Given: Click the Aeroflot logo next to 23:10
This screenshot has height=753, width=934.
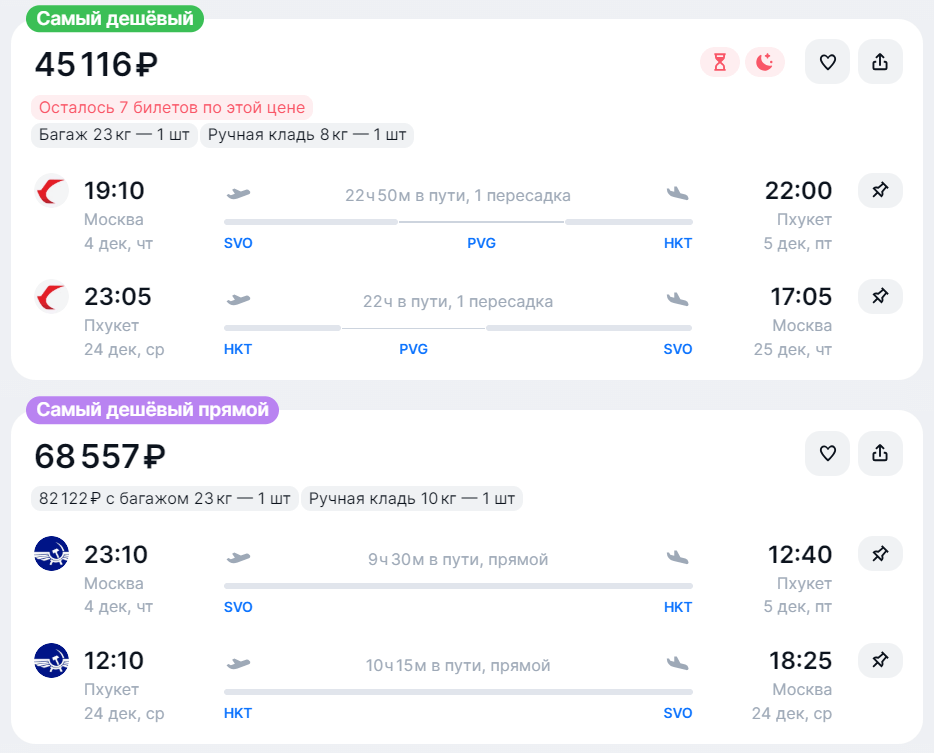Looking at the screenshot, I should (x=51, y=553).
